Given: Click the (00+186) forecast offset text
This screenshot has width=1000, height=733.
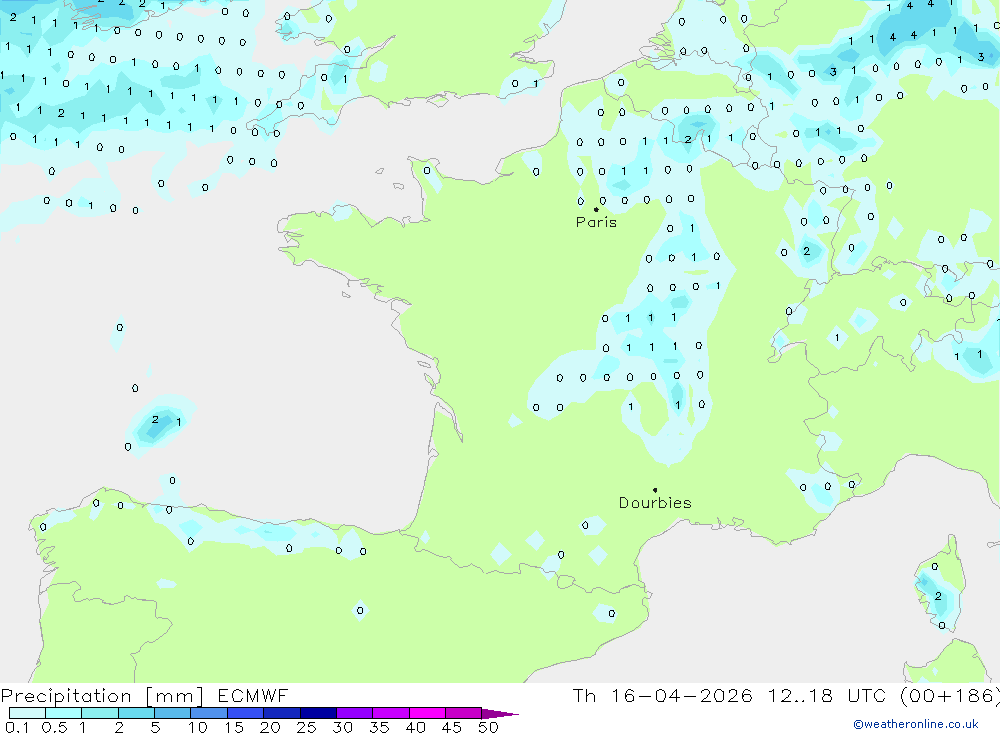Looking at the screenshot, I should click(950, 695).
